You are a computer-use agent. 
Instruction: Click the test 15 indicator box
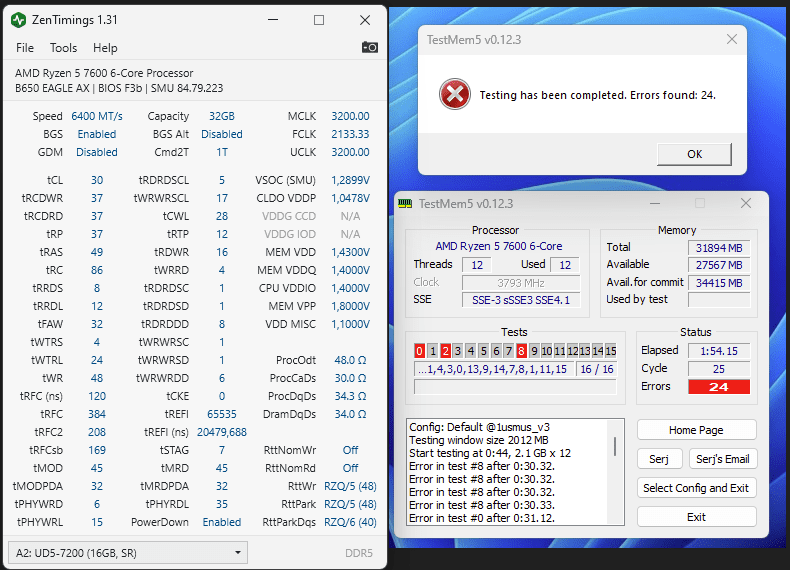(611, 351)
